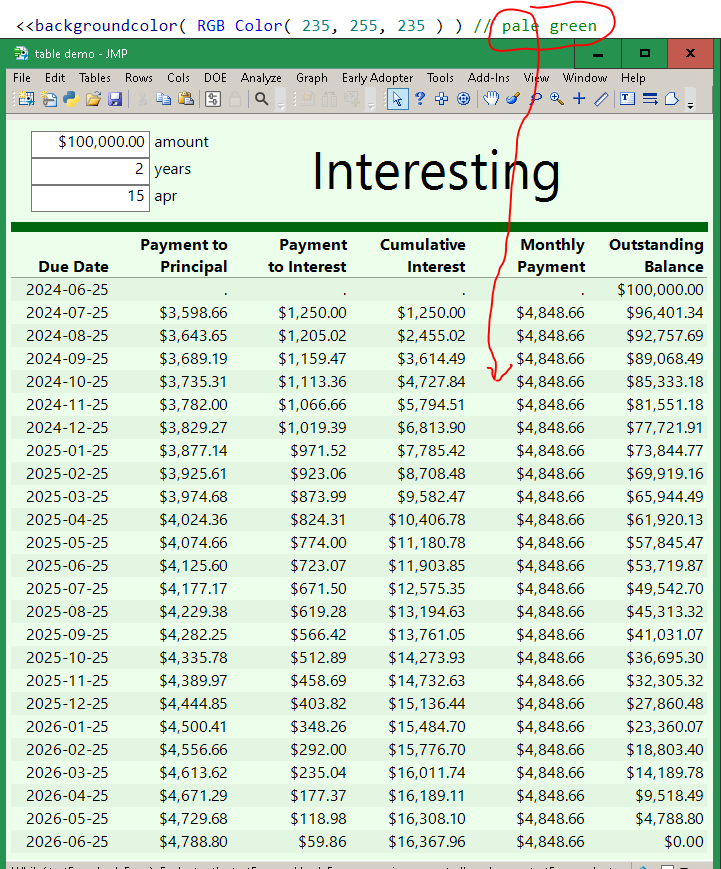Click the JMP app icon in title bar
The height and width of the screenshot is (869, 721).
(21, 54)
